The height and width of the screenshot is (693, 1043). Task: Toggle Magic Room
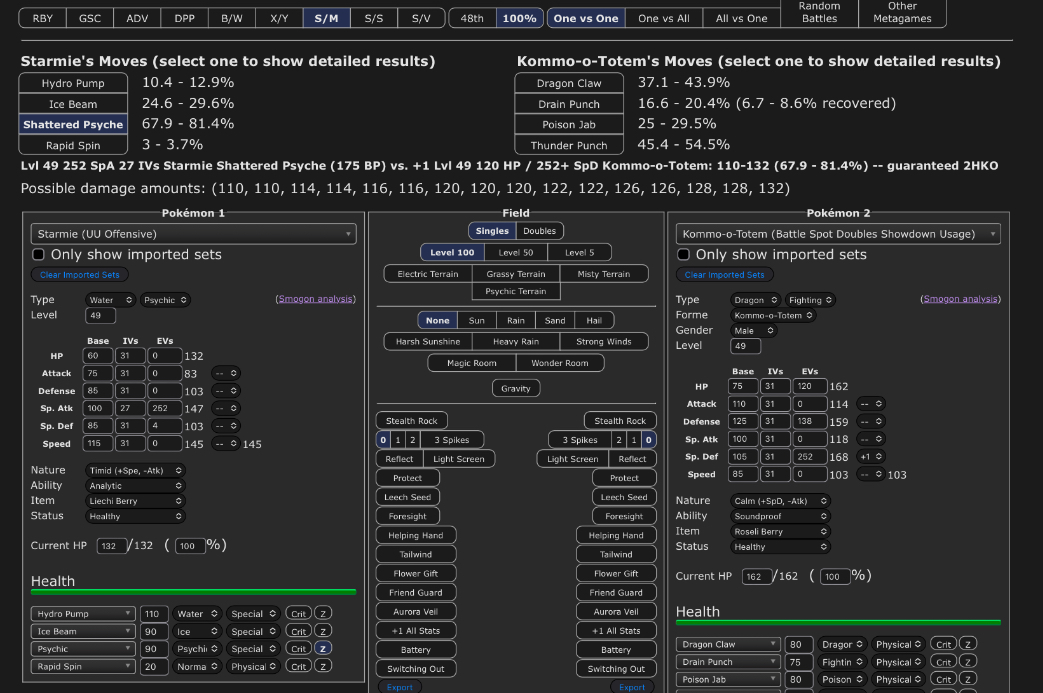(472, 362)
